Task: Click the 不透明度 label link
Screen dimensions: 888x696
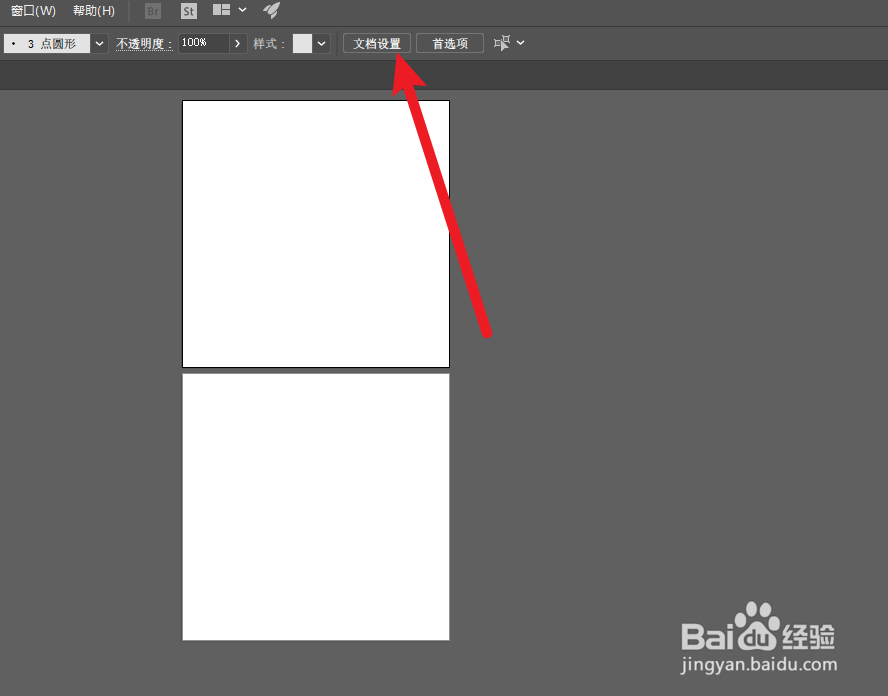Action: tap(144, 44)
